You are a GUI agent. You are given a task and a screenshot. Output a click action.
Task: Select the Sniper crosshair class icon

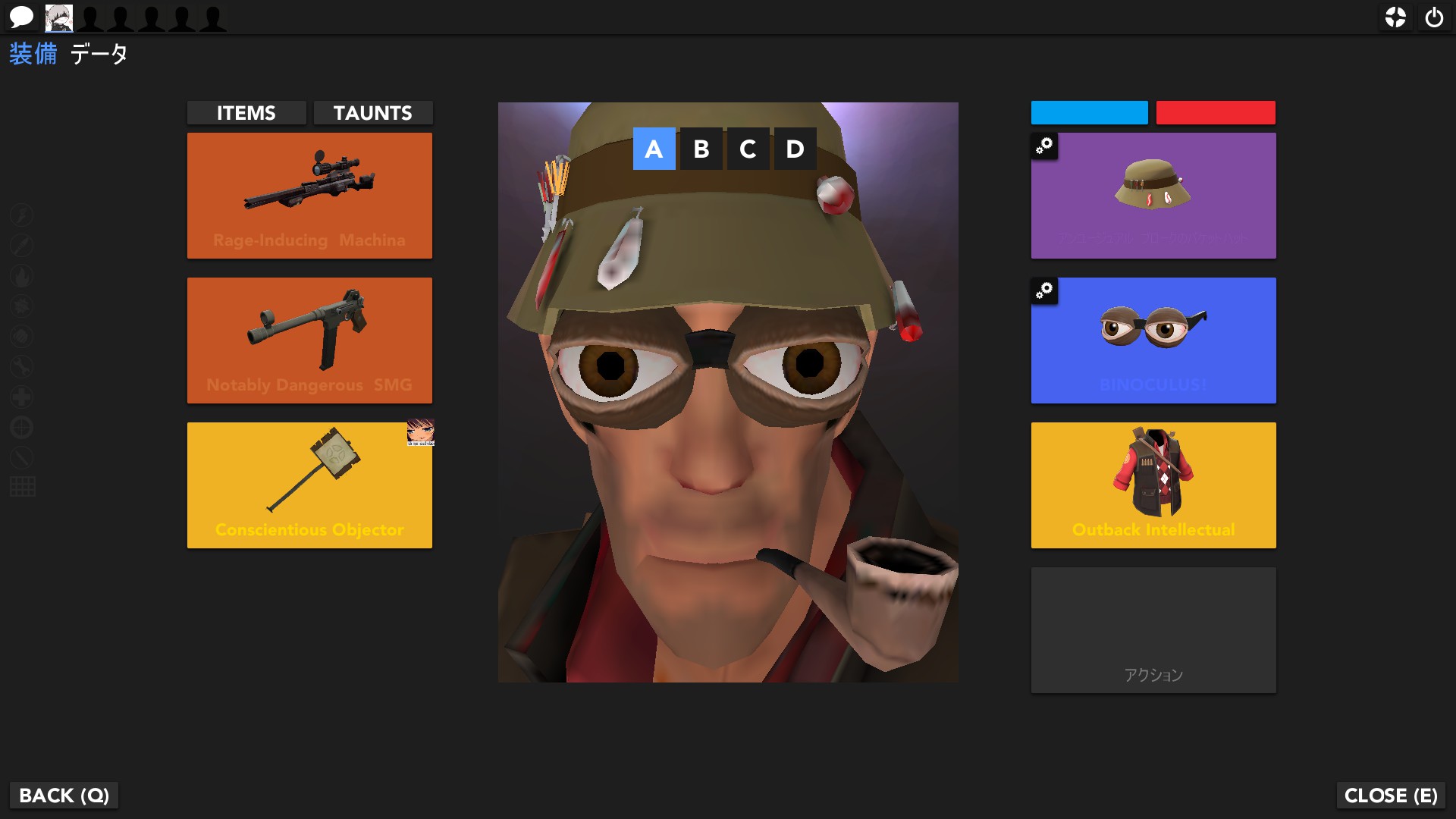tap(22, 428)
